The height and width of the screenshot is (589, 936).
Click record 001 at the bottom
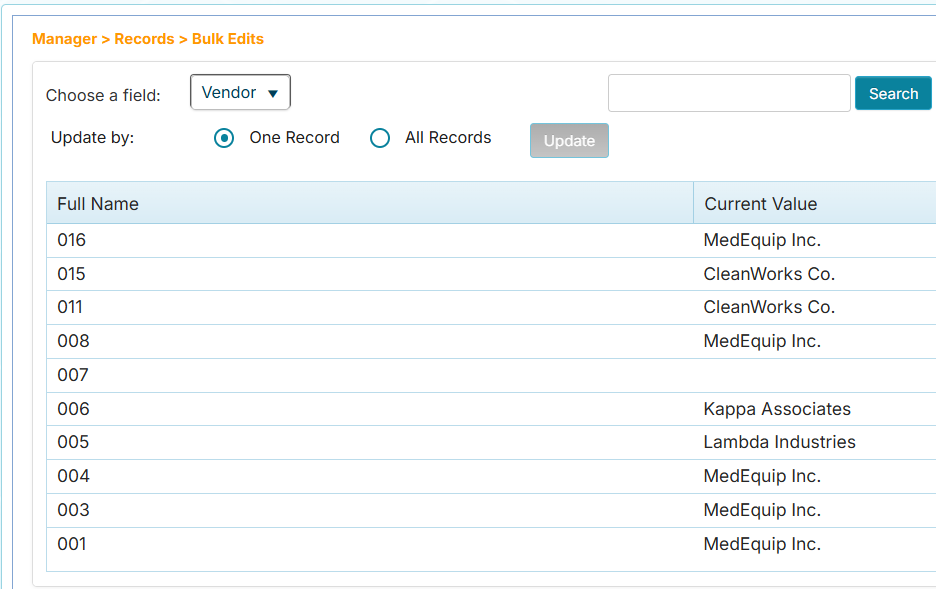pyautogui.click(x=400, y=544)
